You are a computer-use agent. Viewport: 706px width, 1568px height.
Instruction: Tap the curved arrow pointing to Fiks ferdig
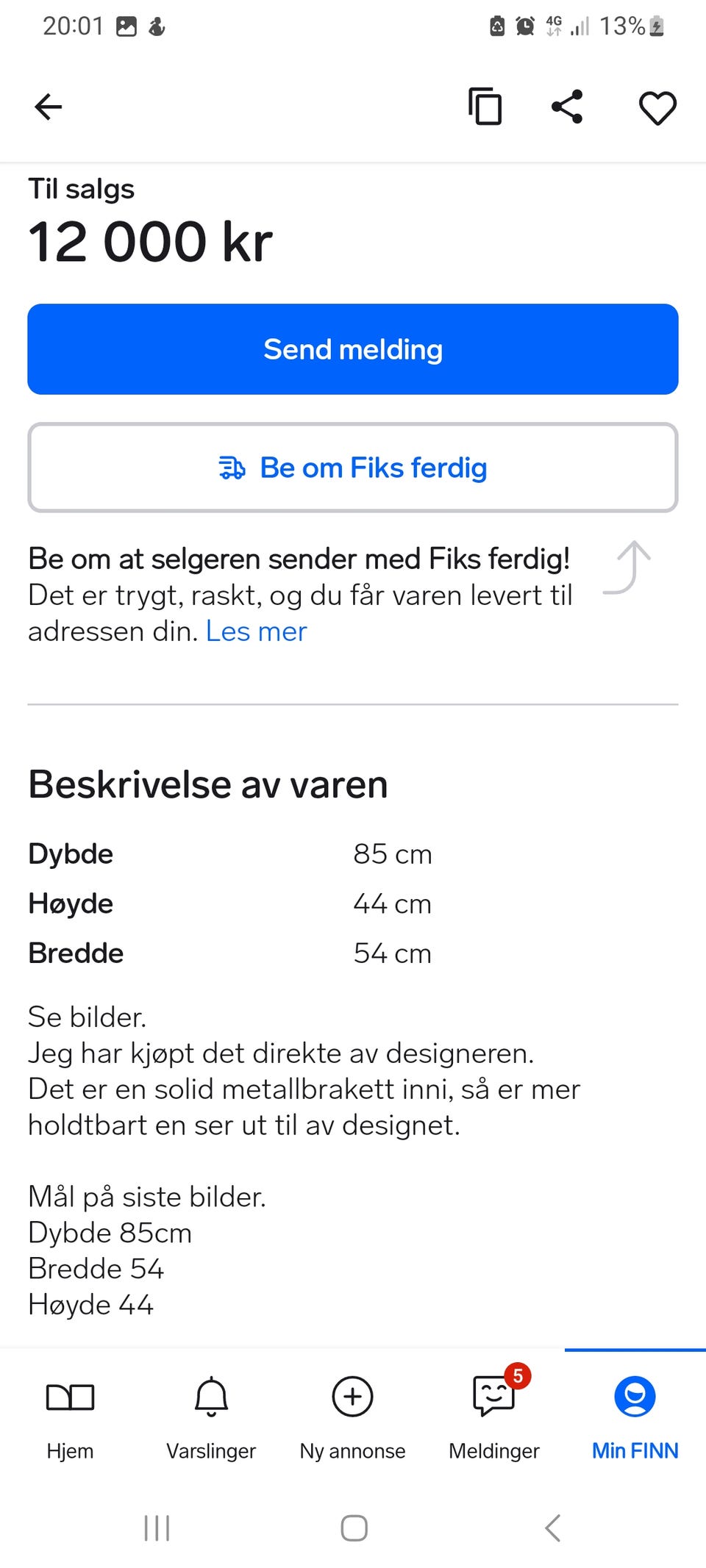(x=628, y=568)
